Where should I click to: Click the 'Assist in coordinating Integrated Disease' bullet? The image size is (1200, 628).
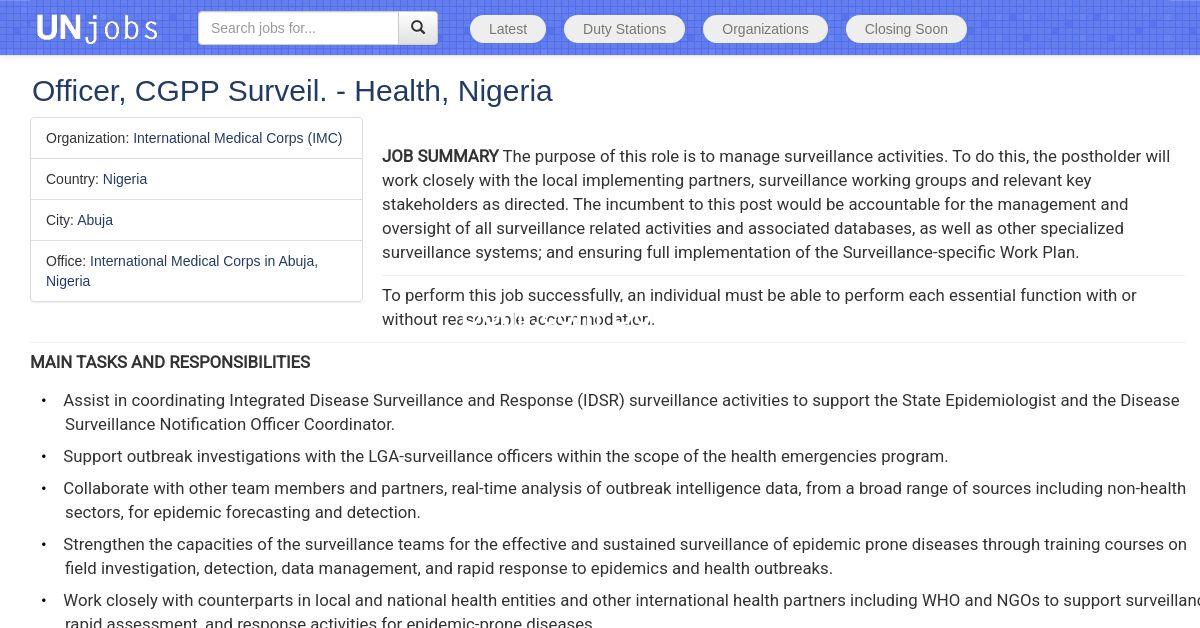[x=620, y=400]
